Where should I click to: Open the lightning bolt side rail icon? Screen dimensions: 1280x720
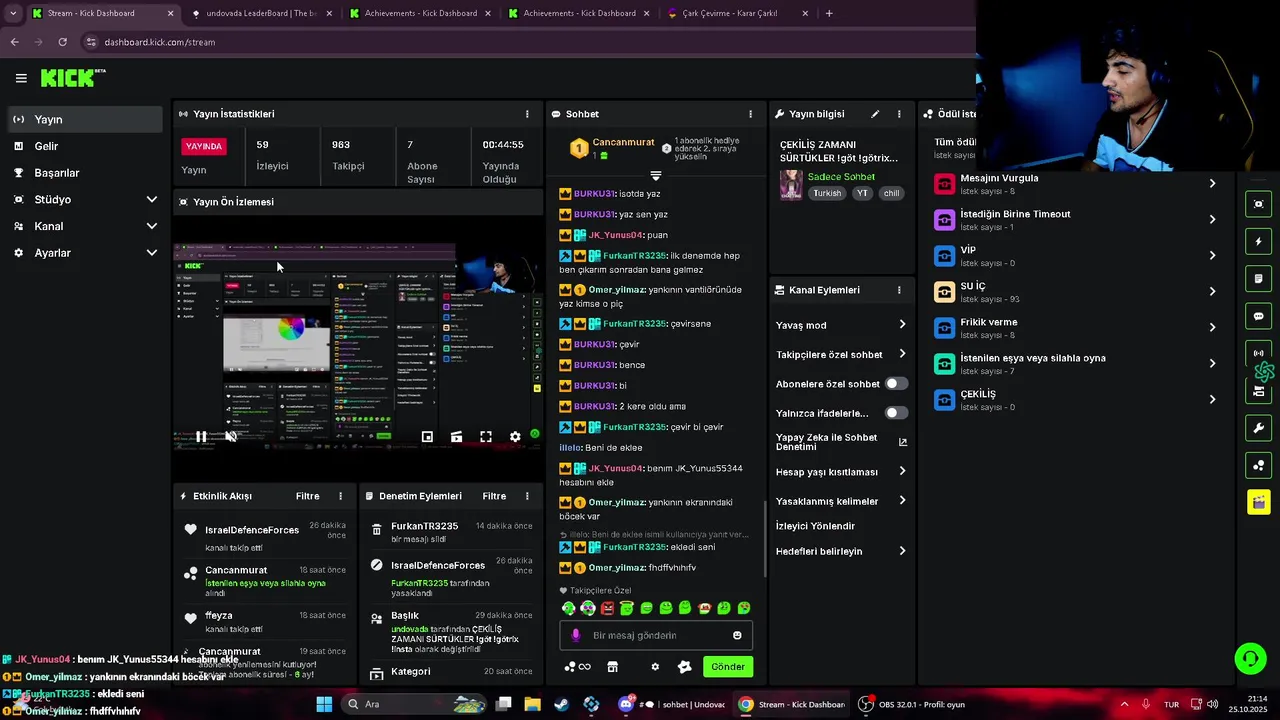pos(1259,241)
